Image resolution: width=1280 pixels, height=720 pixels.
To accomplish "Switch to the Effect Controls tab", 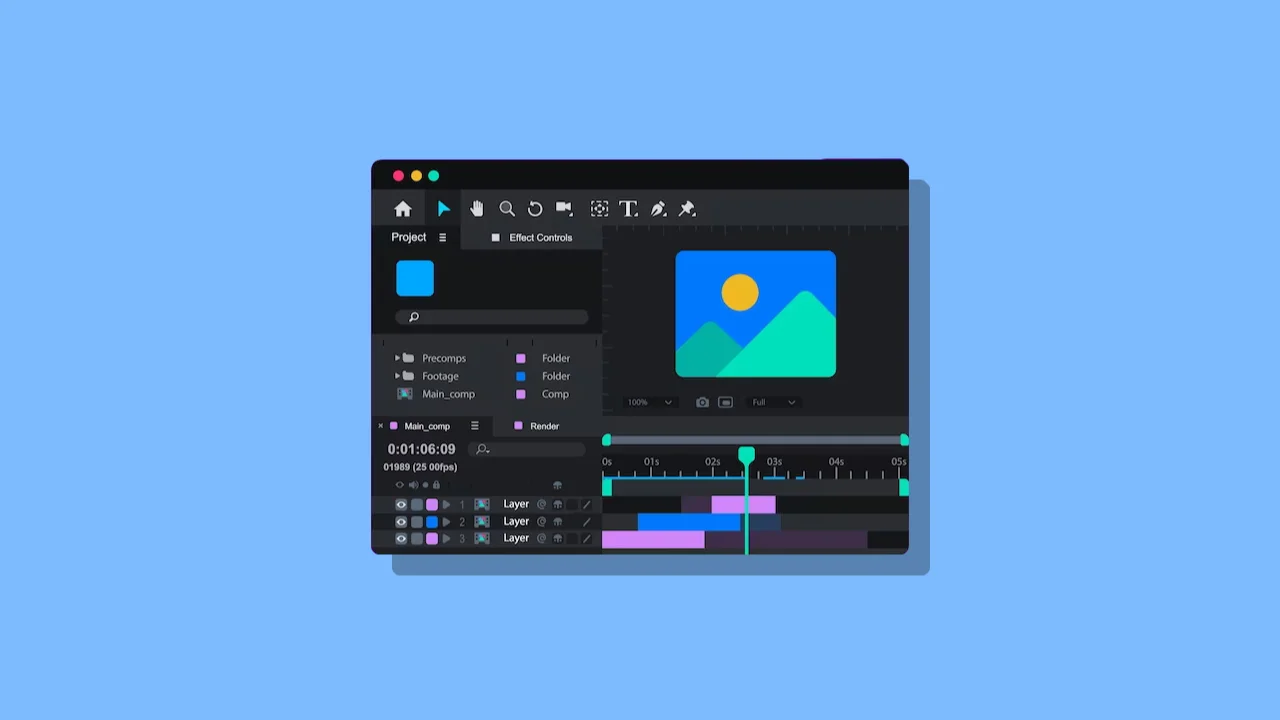I will tap(540, 237).
